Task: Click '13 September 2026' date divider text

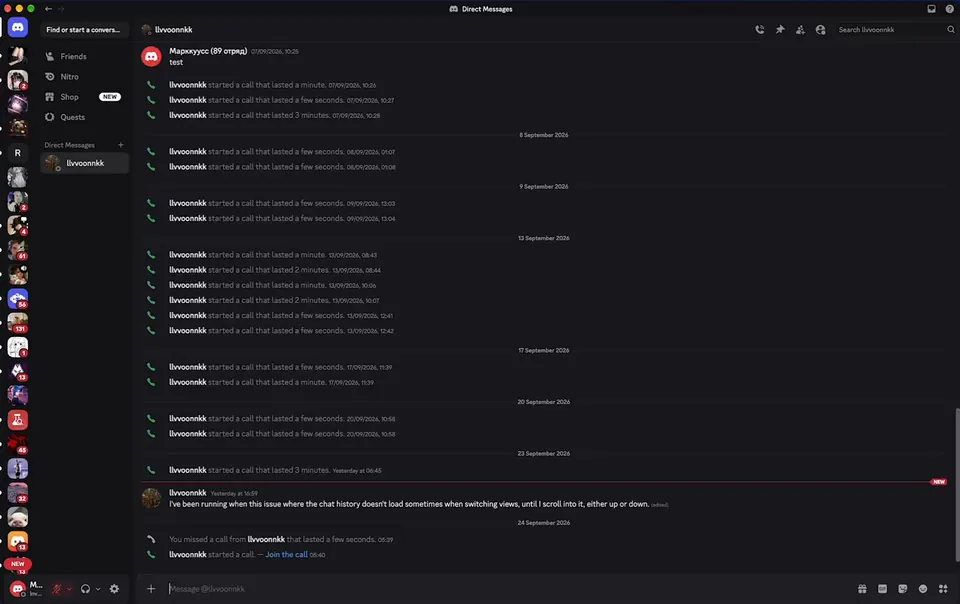Action: pos(544,238)
